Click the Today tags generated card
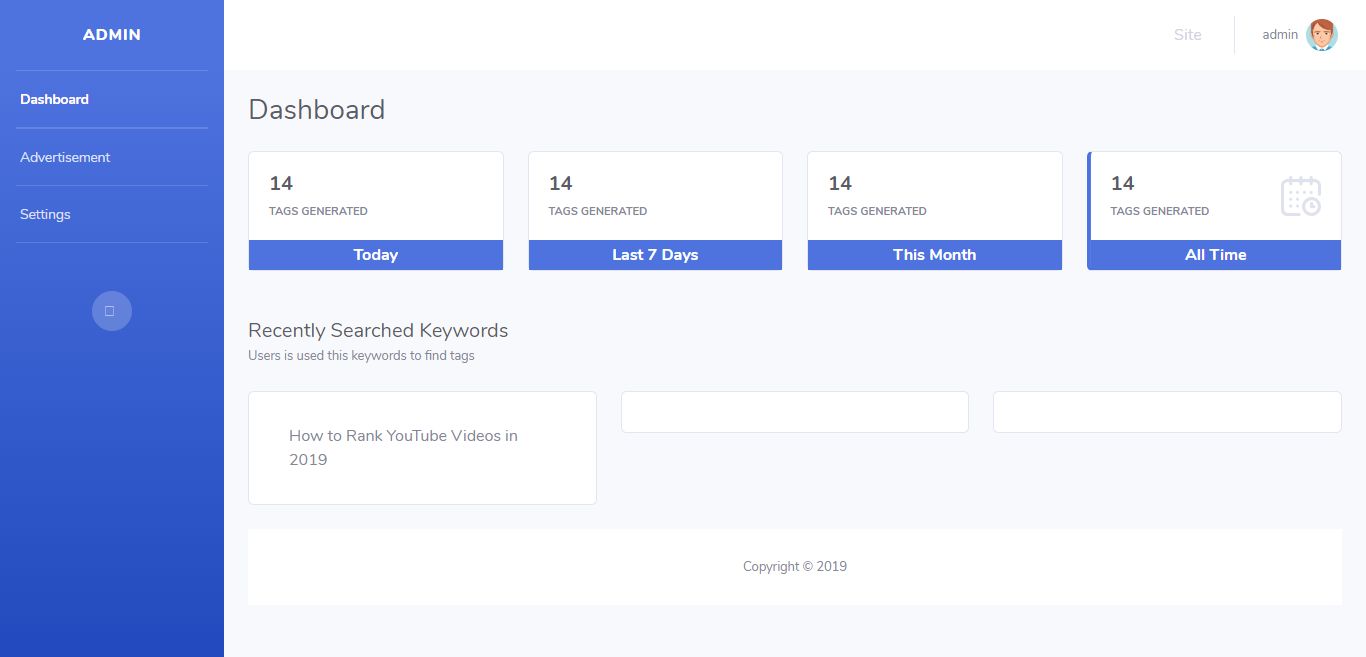1366x657 pixels. coord(375,196)
